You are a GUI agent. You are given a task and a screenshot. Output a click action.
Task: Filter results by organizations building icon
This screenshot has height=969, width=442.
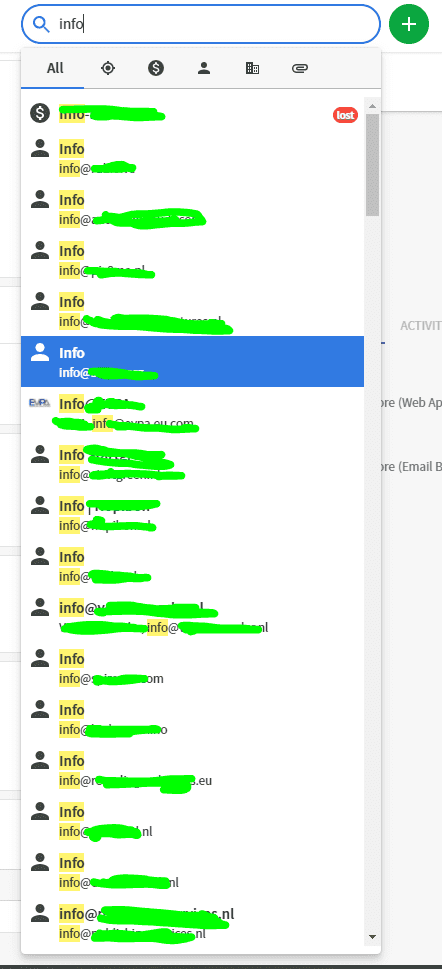(252, 68)
